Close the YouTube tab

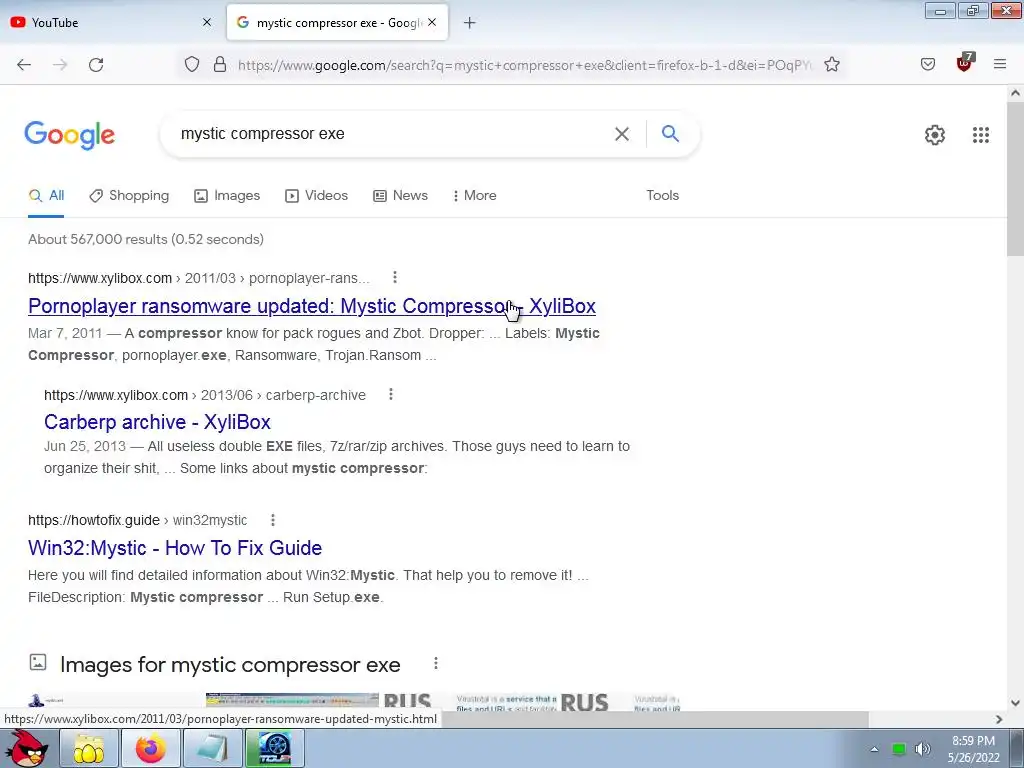click(207, 22)
